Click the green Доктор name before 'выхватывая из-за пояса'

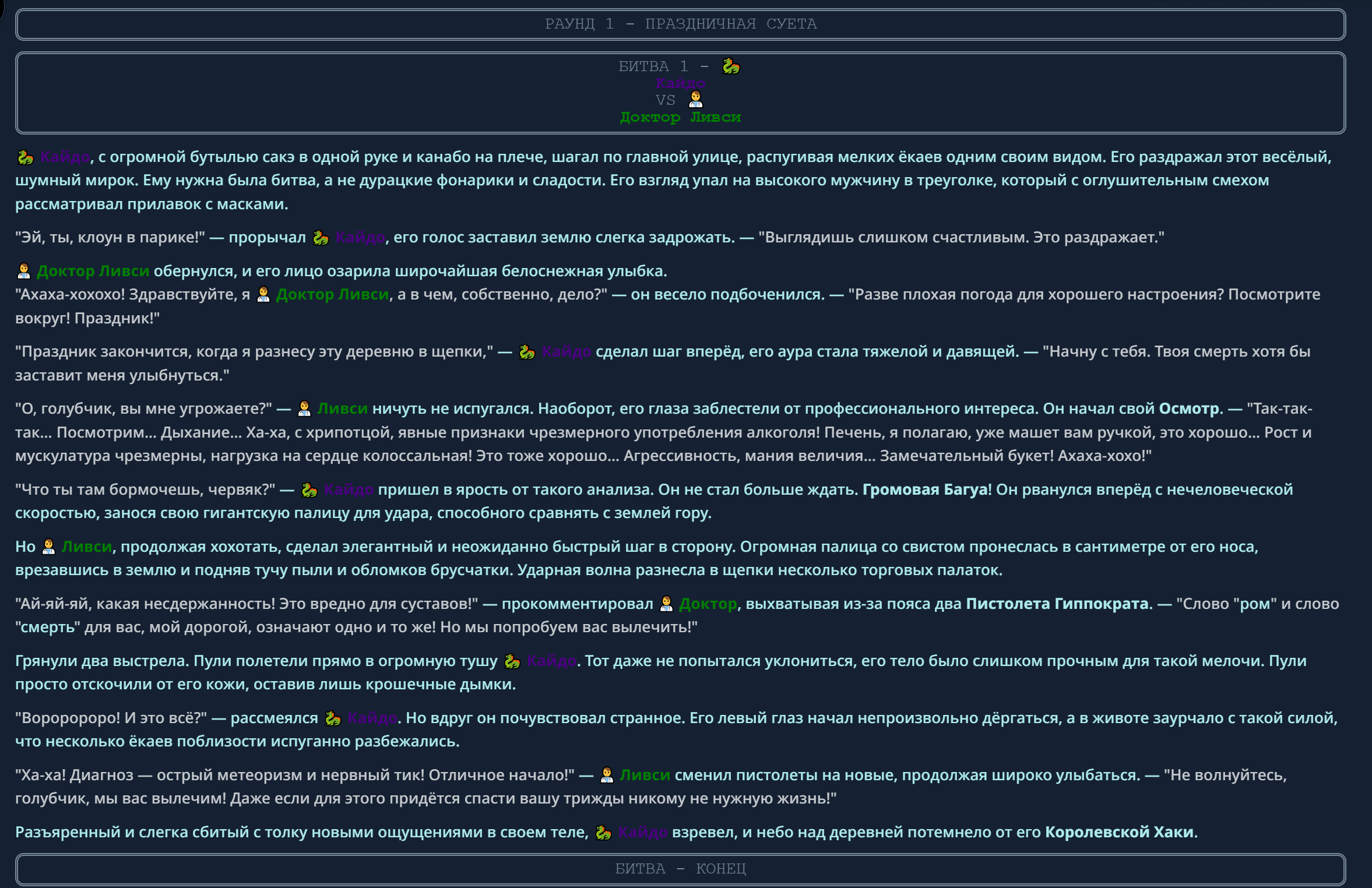[708, 604]
